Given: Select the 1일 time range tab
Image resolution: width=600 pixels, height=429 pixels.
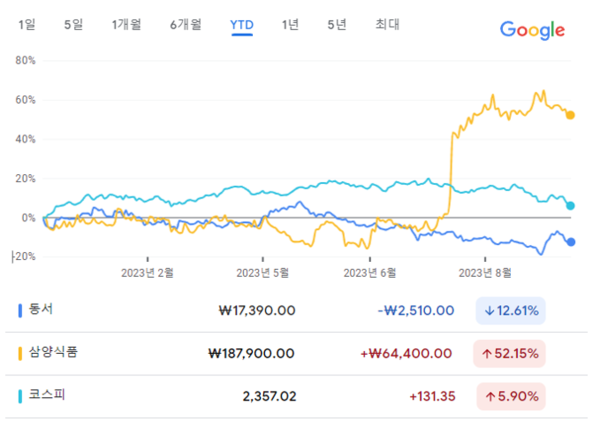Looking at the screenshot, I should [27, 24].
